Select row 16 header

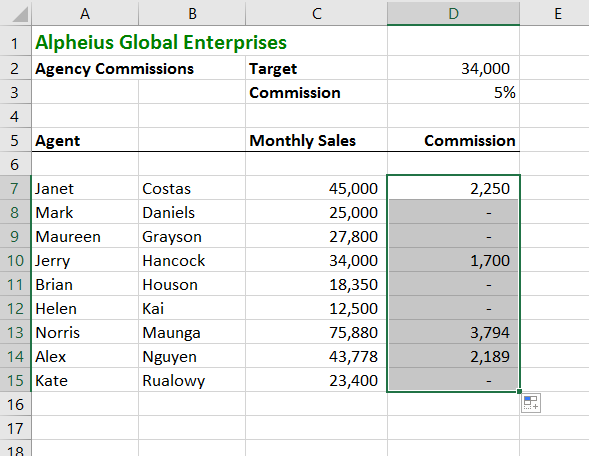(15, 404)
